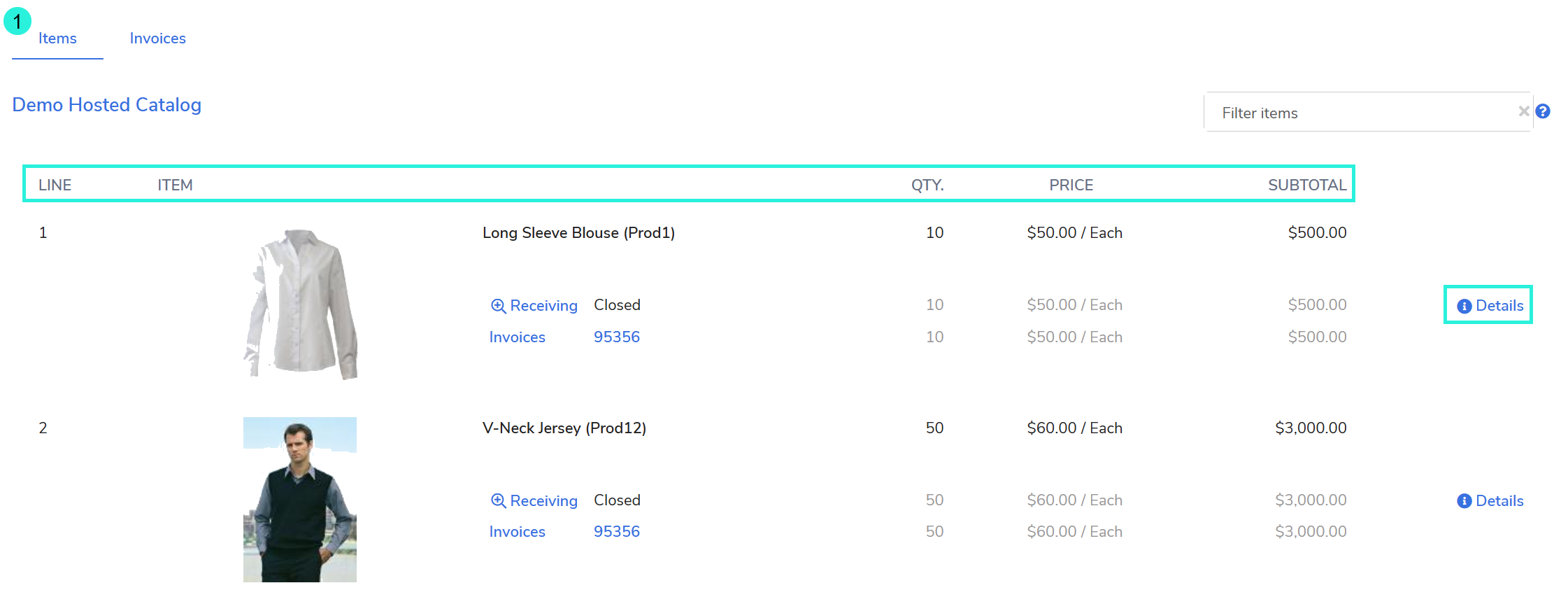Switch to the Invoices tab

(x=157, y=38)
